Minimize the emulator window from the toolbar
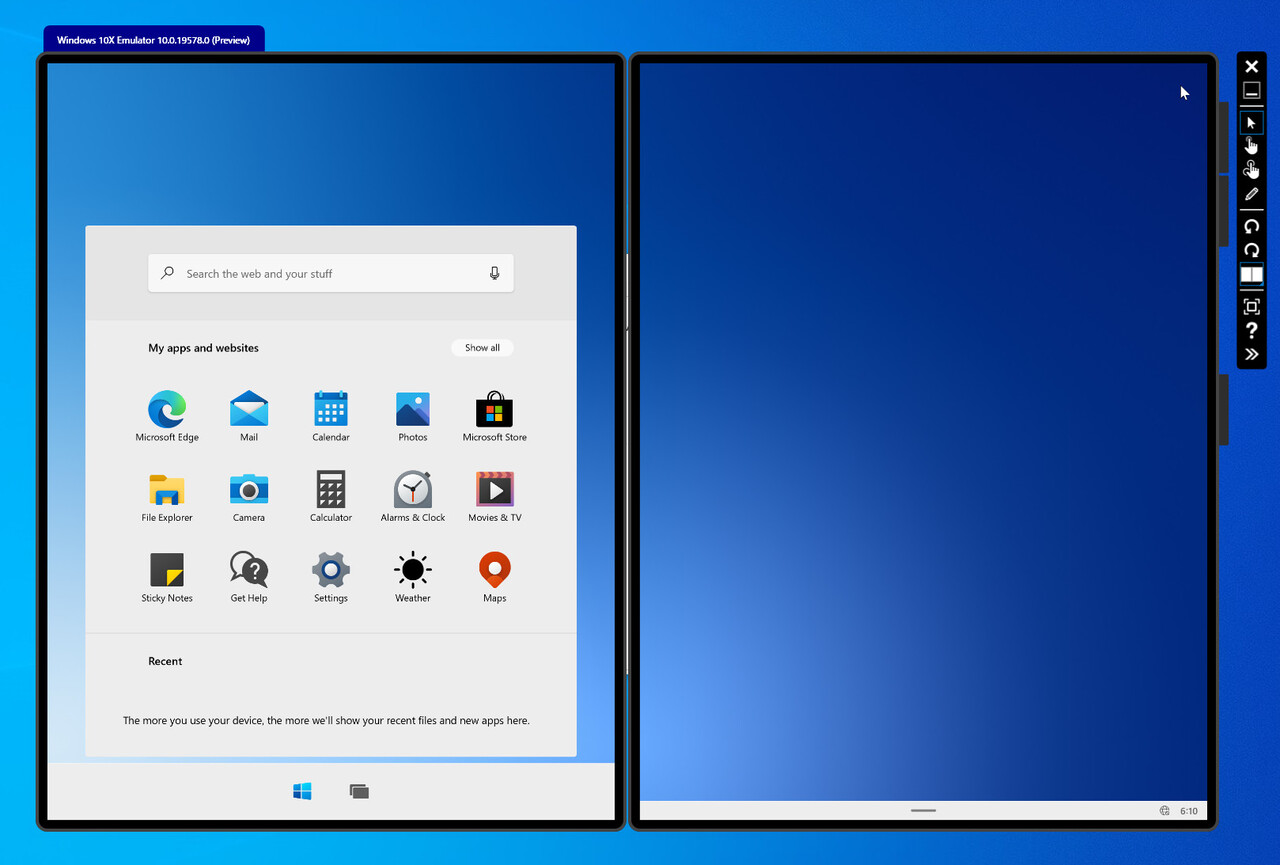The height and width of the screenshot is (865, 1280). pyautogui.click(x=1251, y=90)
